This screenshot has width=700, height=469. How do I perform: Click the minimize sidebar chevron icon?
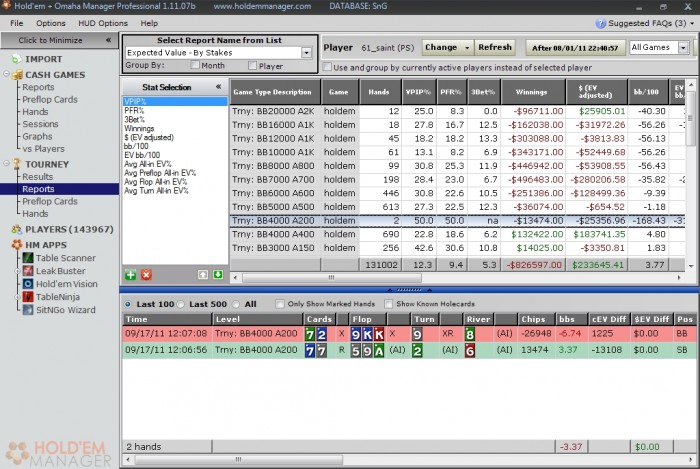pyautogui.click(x=108, y=40)
